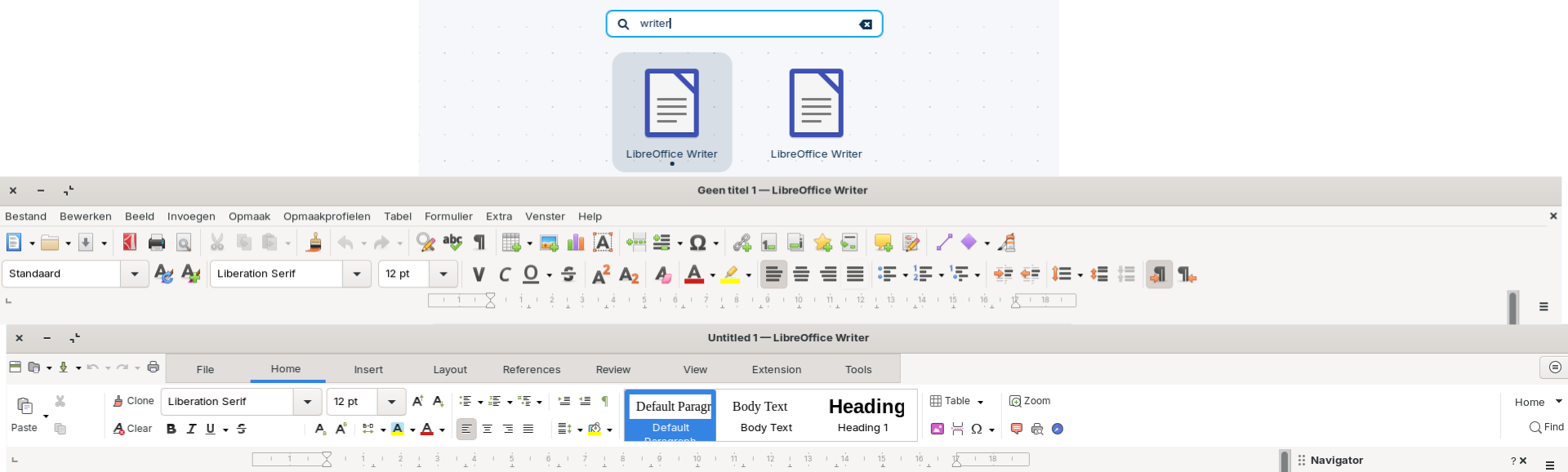Open Print Preview in Geen titel window
Screen dimensions: 1568x472
pyautogui.click(x=184, y=243)
